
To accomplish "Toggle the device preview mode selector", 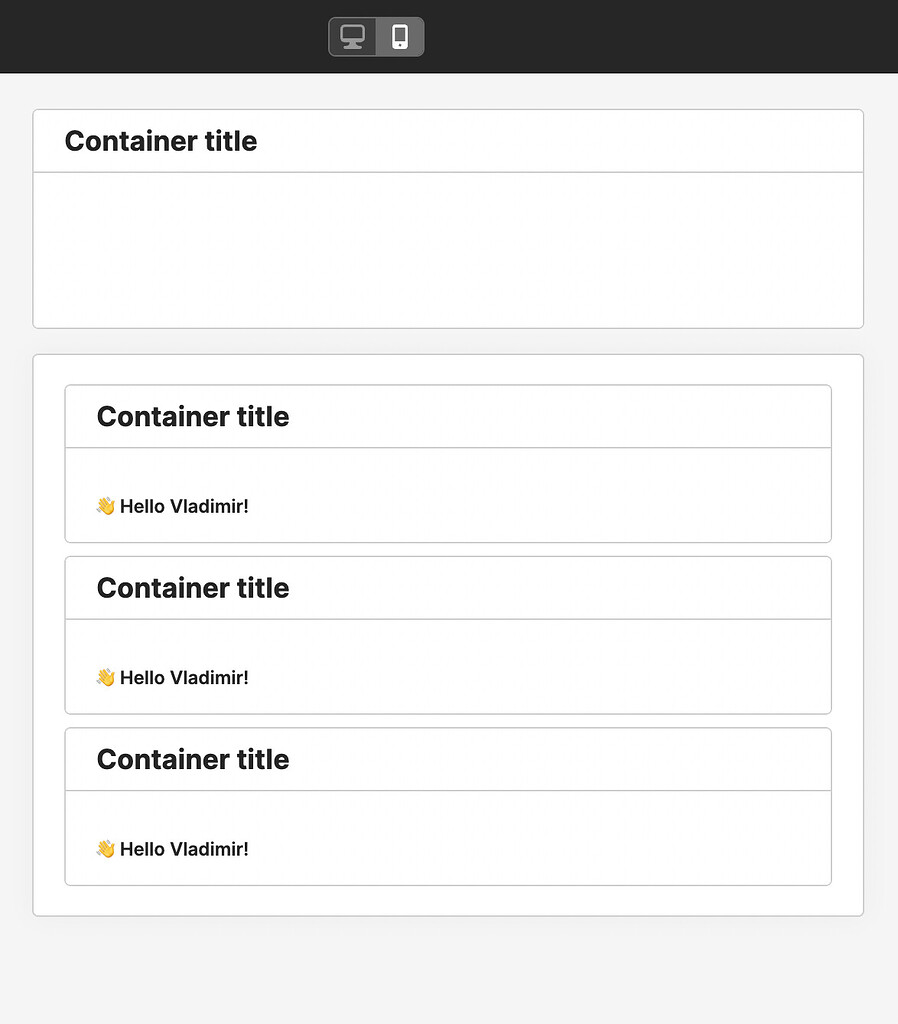I will (376, 36).
